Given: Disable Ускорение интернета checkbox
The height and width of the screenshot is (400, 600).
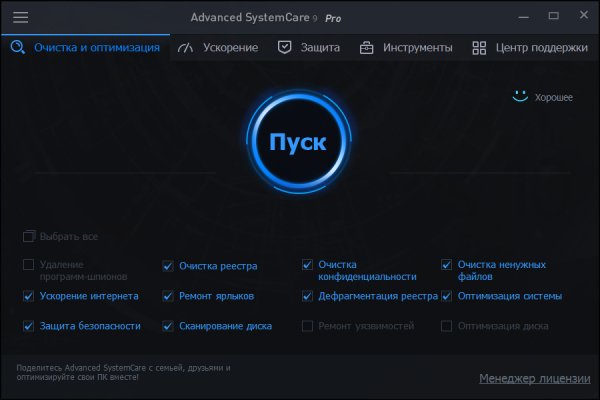Looking at the screenshot, I should tap(28, 296).
